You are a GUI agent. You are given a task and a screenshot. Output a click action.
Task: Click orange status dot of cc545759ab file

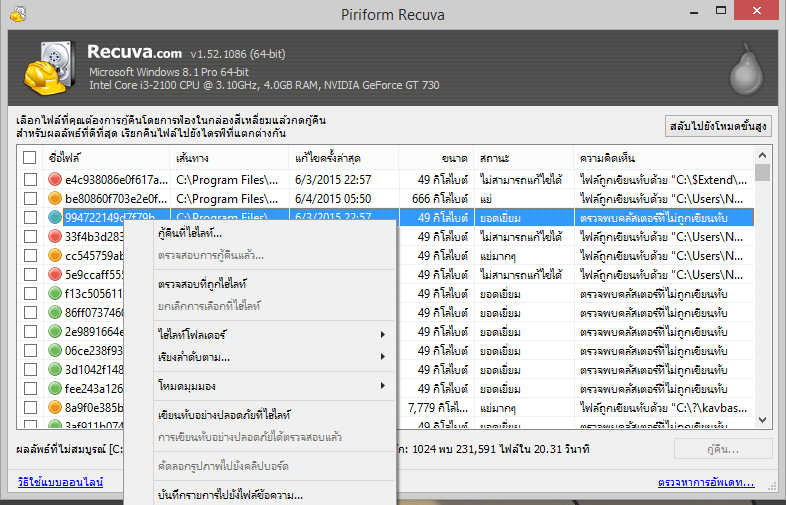tap(55, 255)
